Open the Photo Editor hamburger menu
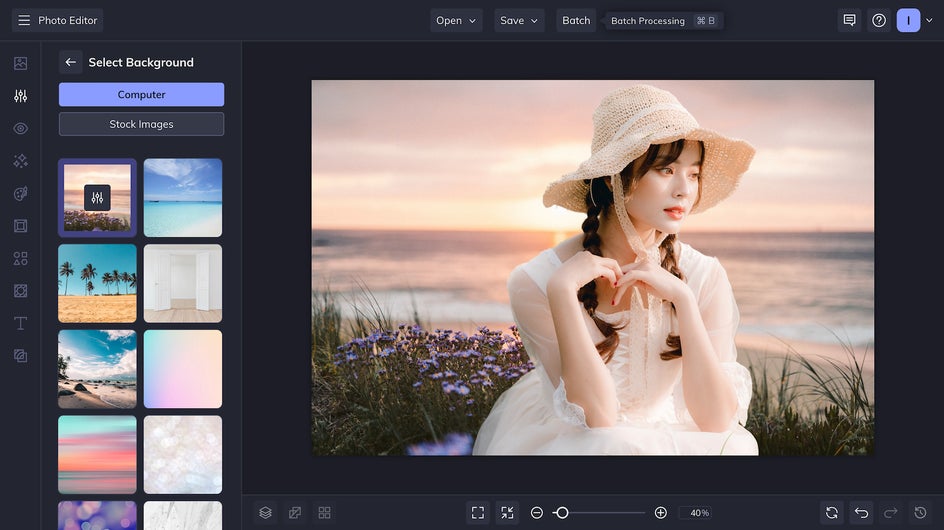This screenshot has height=530, width=944. pos(24,20)
